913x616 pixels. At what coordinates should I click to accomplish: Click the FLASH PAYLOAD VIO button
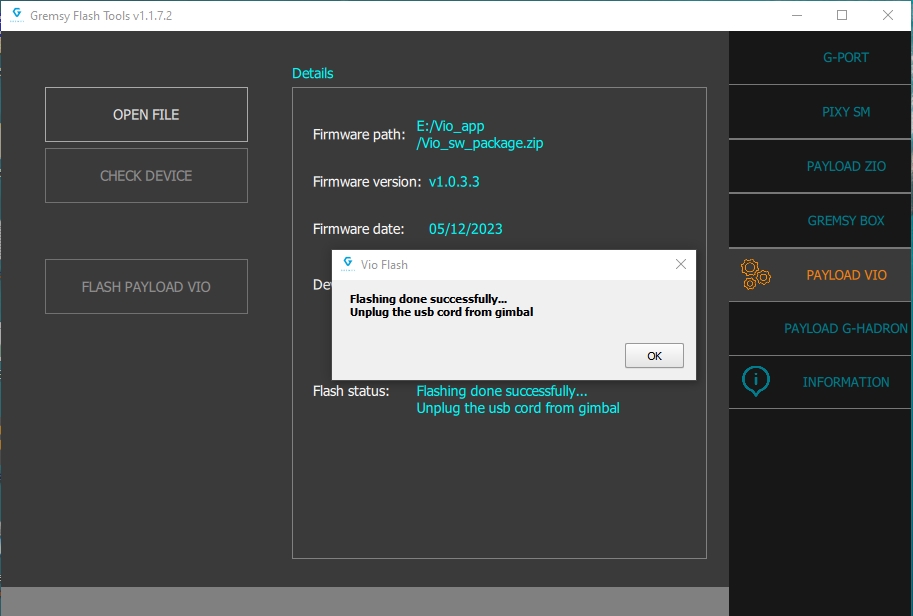tap(146, 287)
